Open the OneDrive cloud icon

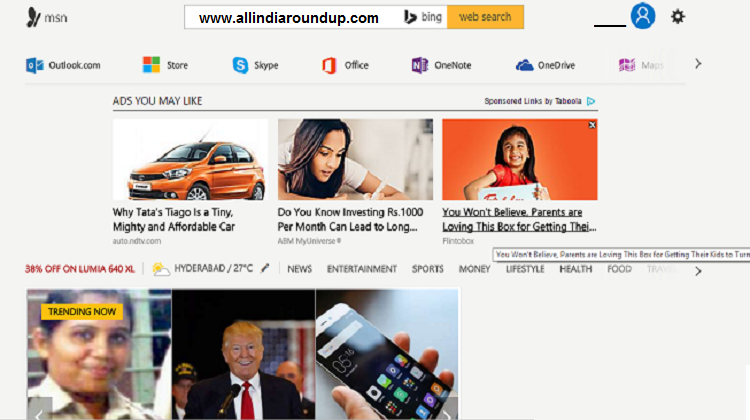(x=524, y=65)
